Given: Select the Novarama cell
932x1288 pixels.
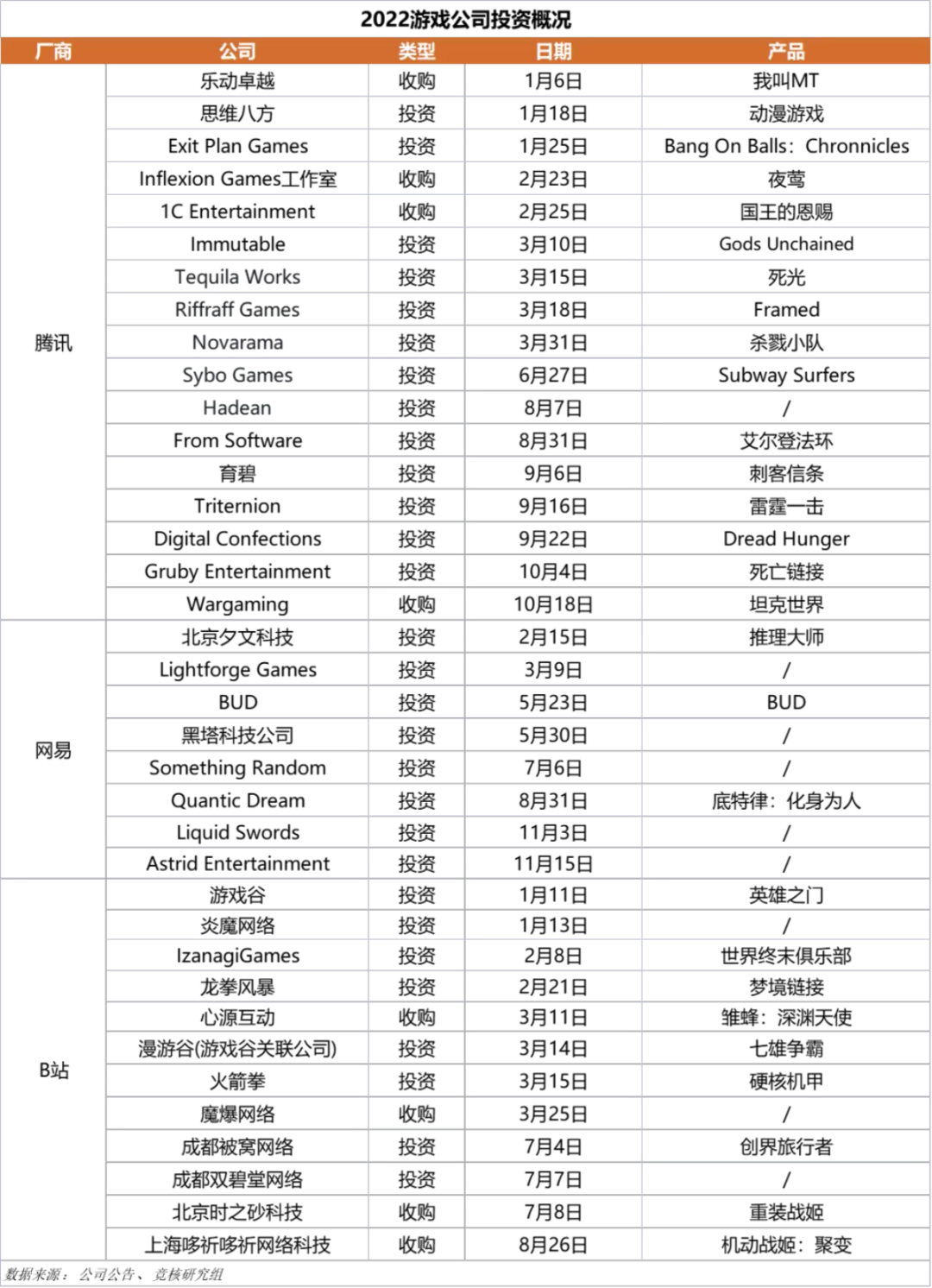Looking at the screenshot, I should point(237,343).
